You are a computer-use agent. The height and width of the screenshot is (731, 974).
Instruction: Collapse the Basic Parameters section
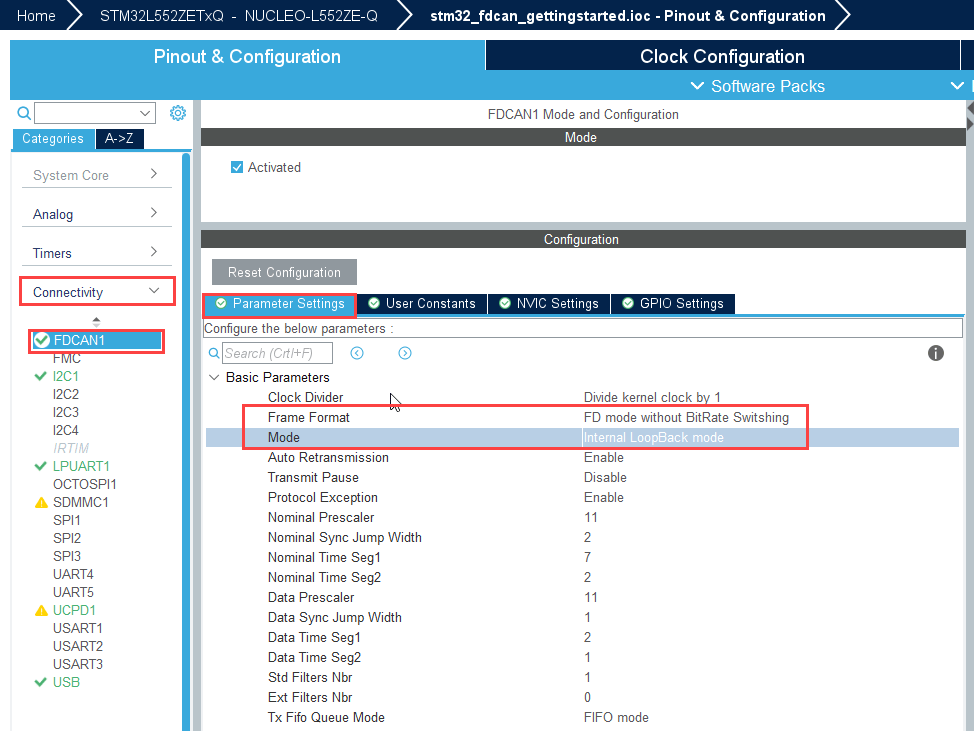pos(214,377)
